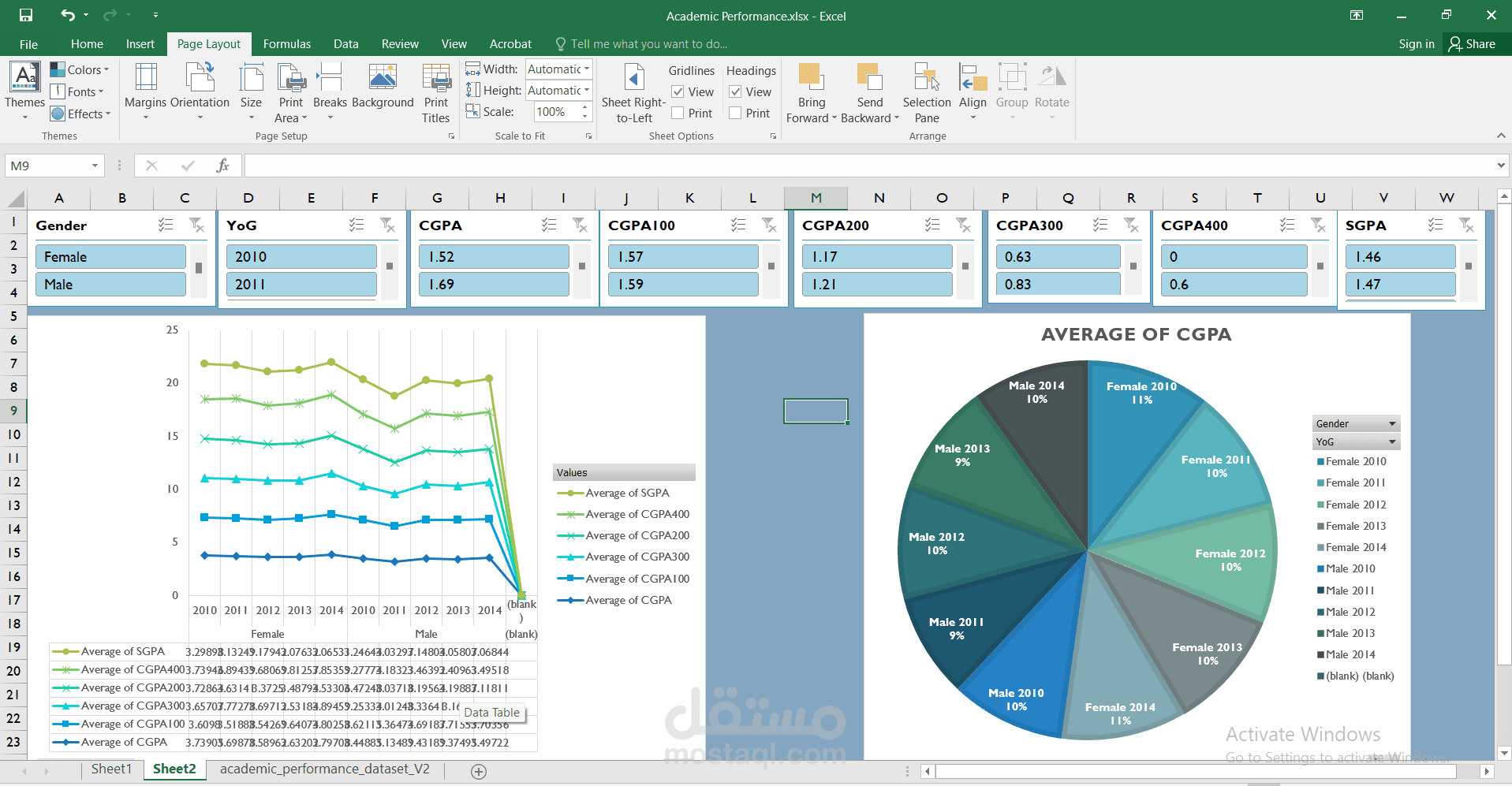Toggle Female item in Gender slicer
1512x786 pixels.
pos(110,257)
